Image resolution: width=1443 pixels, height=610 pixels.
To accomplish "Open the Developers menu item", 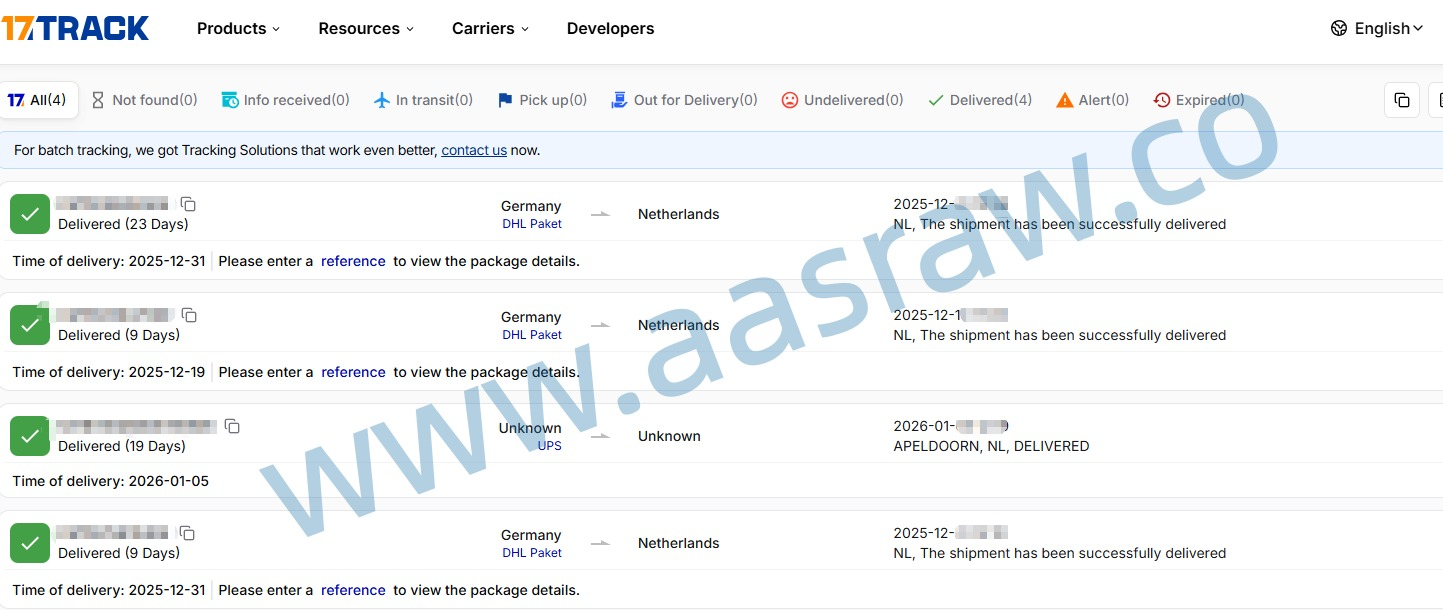I will coord(610,29).
